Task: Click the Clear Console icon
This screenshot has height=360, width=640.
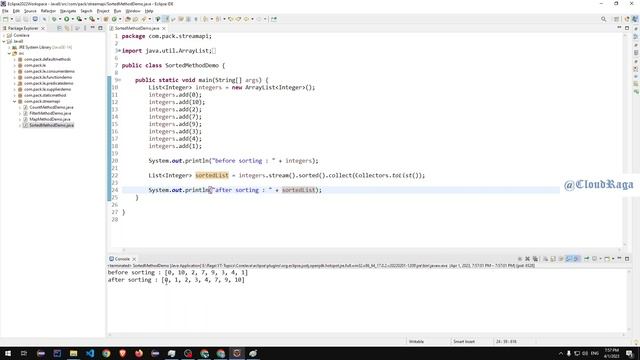Action: pyautogui.click(x=545, y=259)
